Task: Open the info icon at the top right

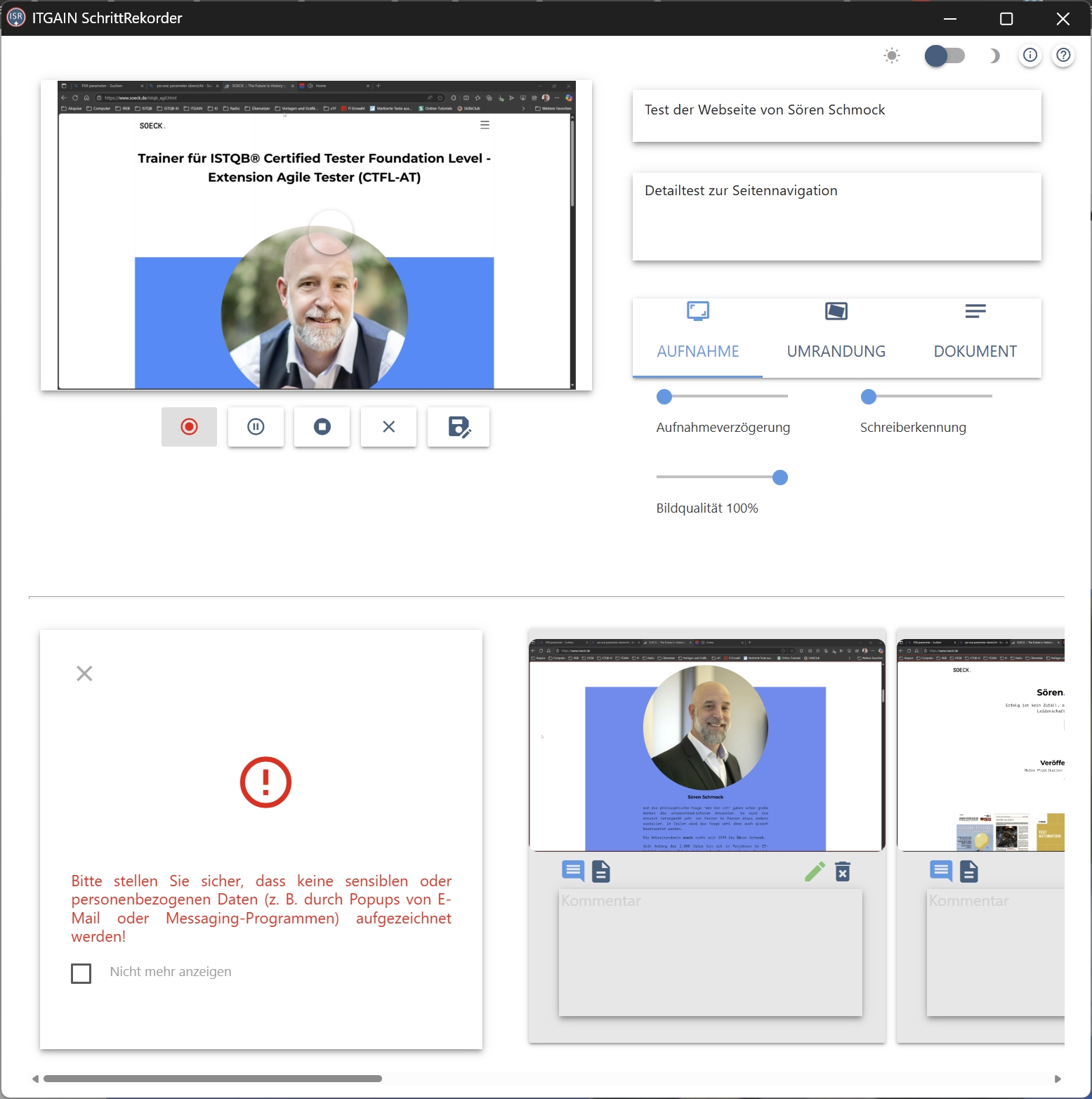Action: tap(1029, 55)
